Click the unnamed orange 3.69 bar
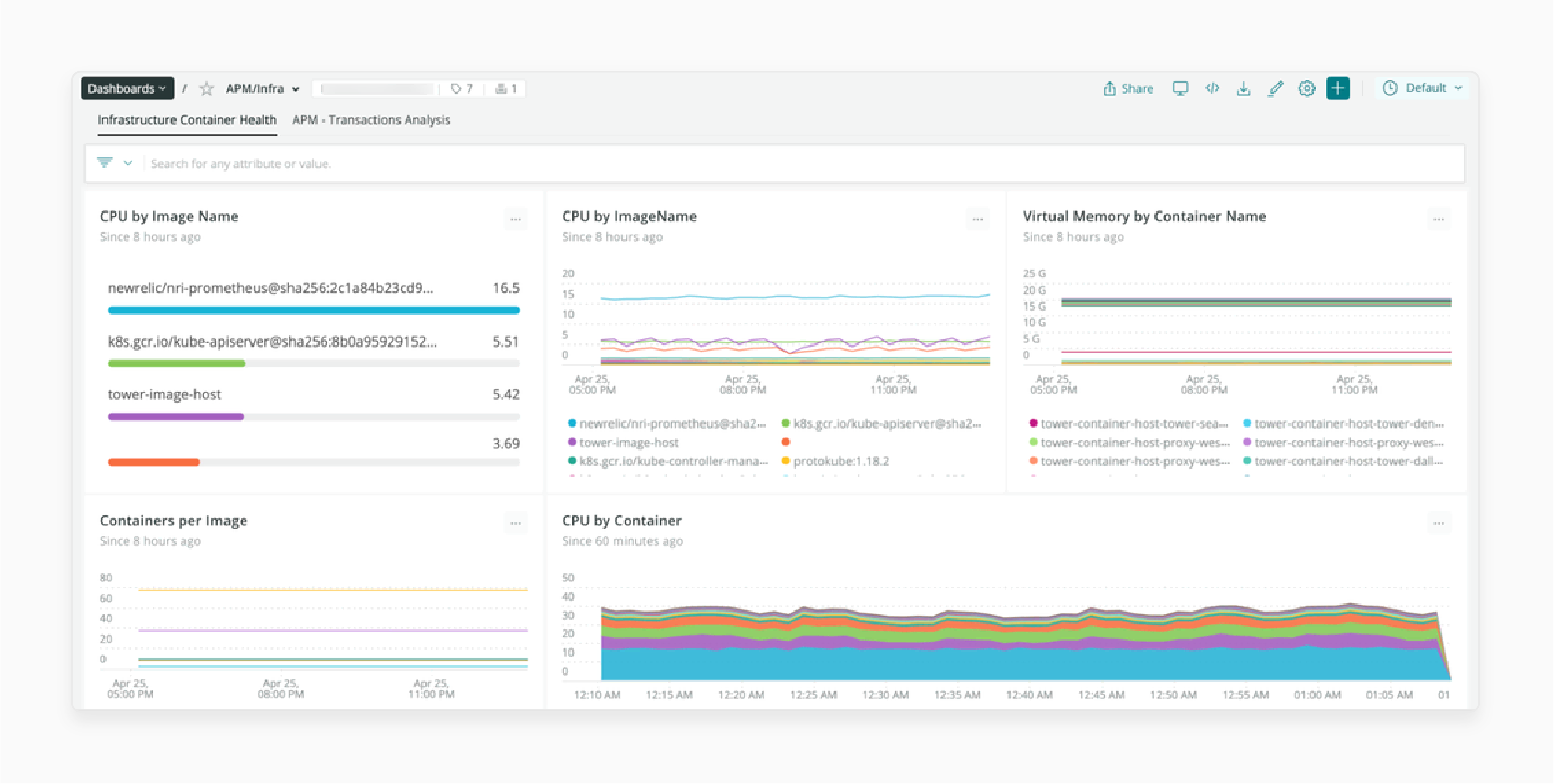Screen dimensions: 1554x784 [153, 462]
